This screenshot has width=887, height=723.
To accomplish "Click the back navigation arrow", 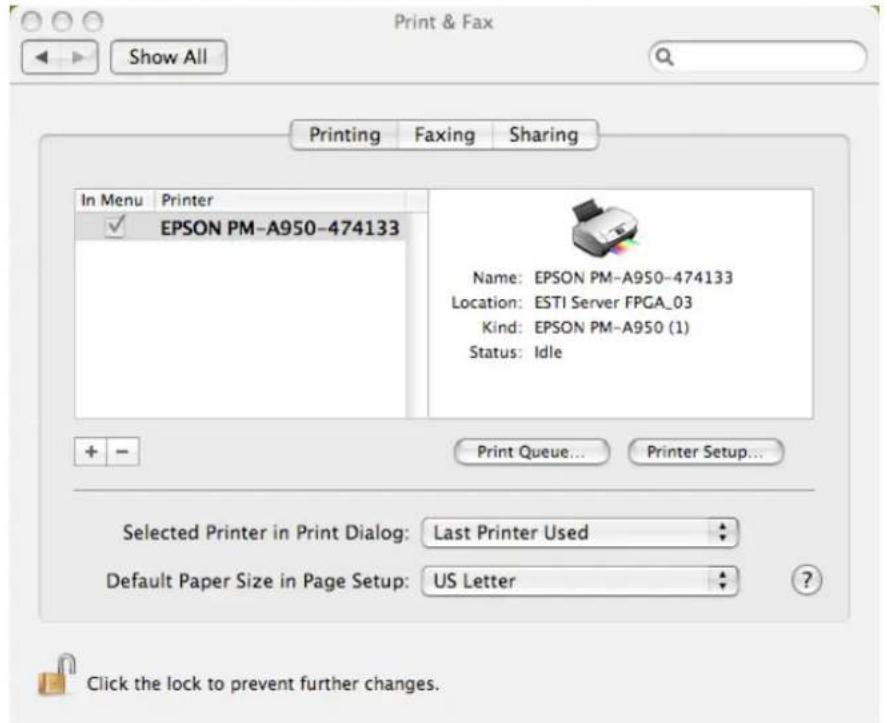I will pyautogui.click(x=41, y=57).
